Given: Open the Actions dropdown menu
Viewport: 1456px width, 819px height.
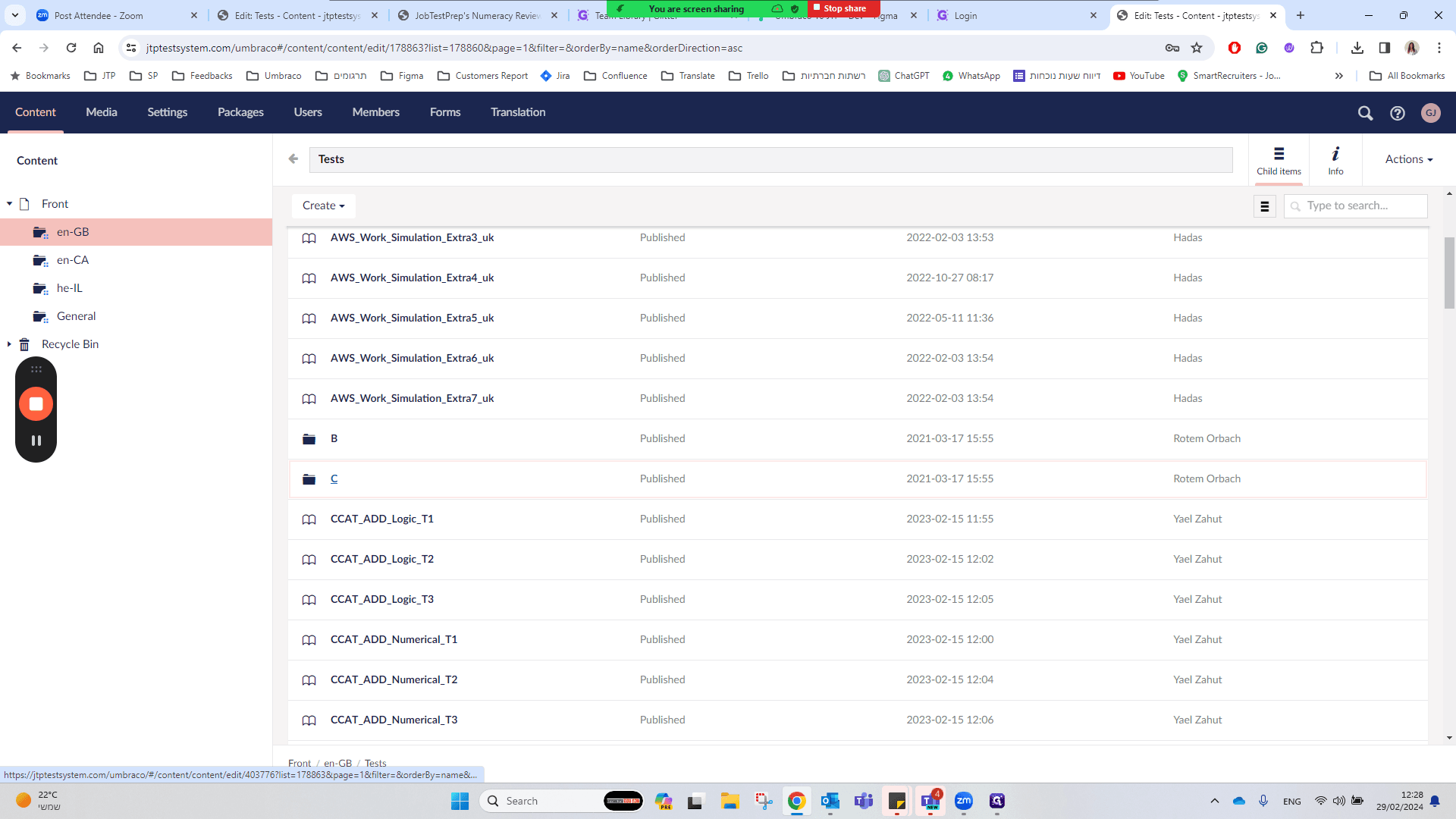Looking at the screenshot, I should point(1409,159).
